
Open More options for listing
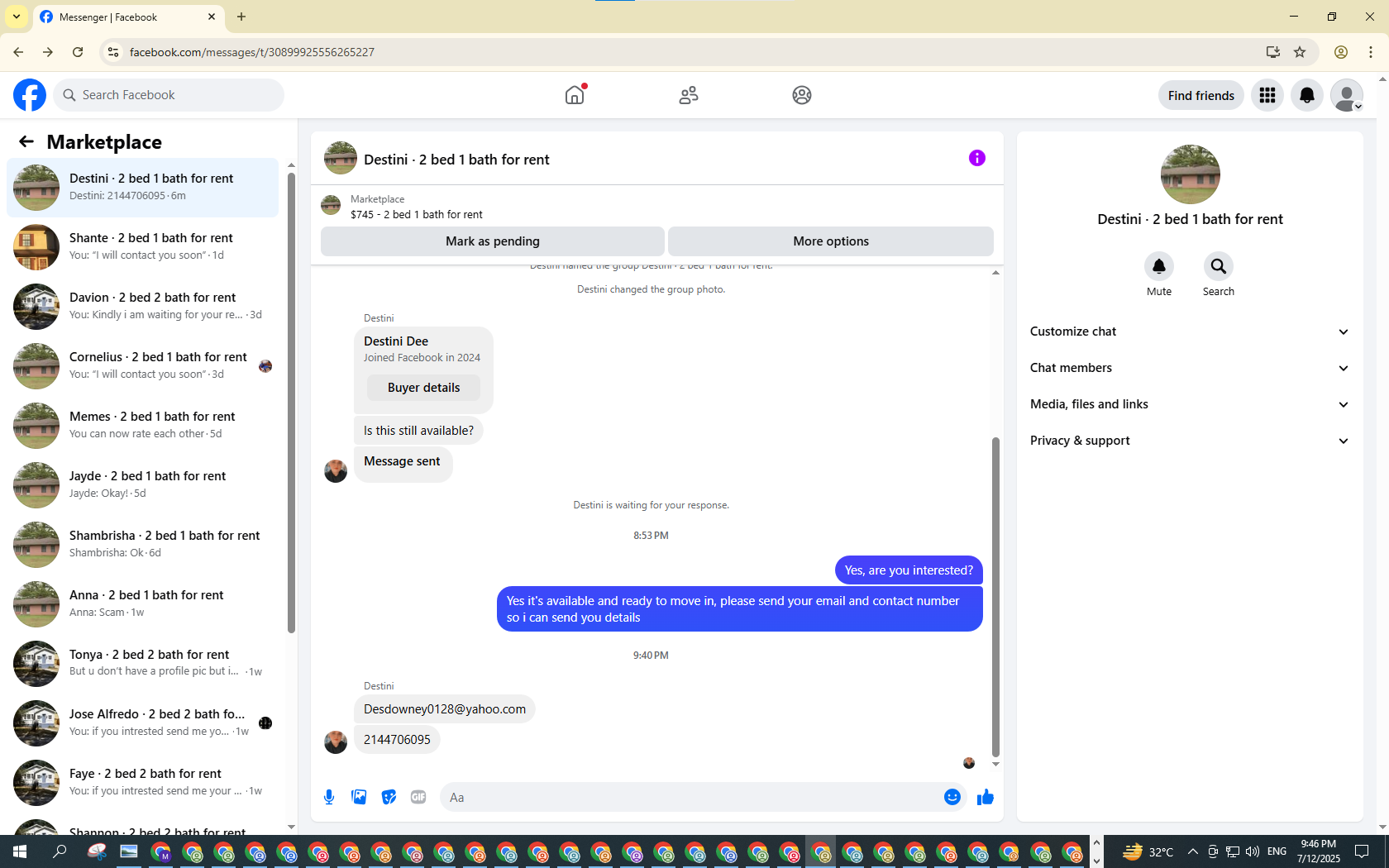(x=831, y=241)
